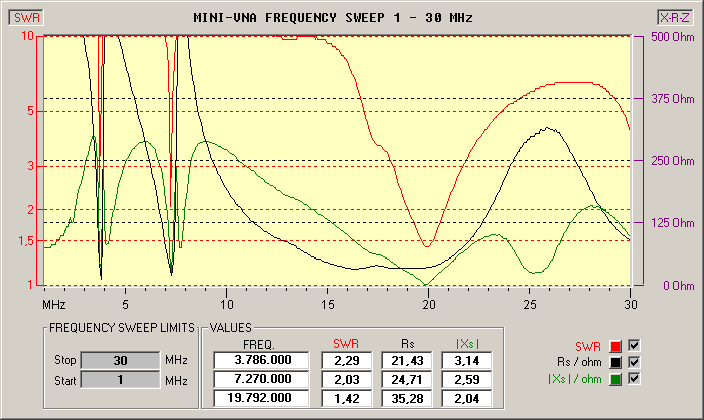Click the red SWR legend label

click(588, 347)
